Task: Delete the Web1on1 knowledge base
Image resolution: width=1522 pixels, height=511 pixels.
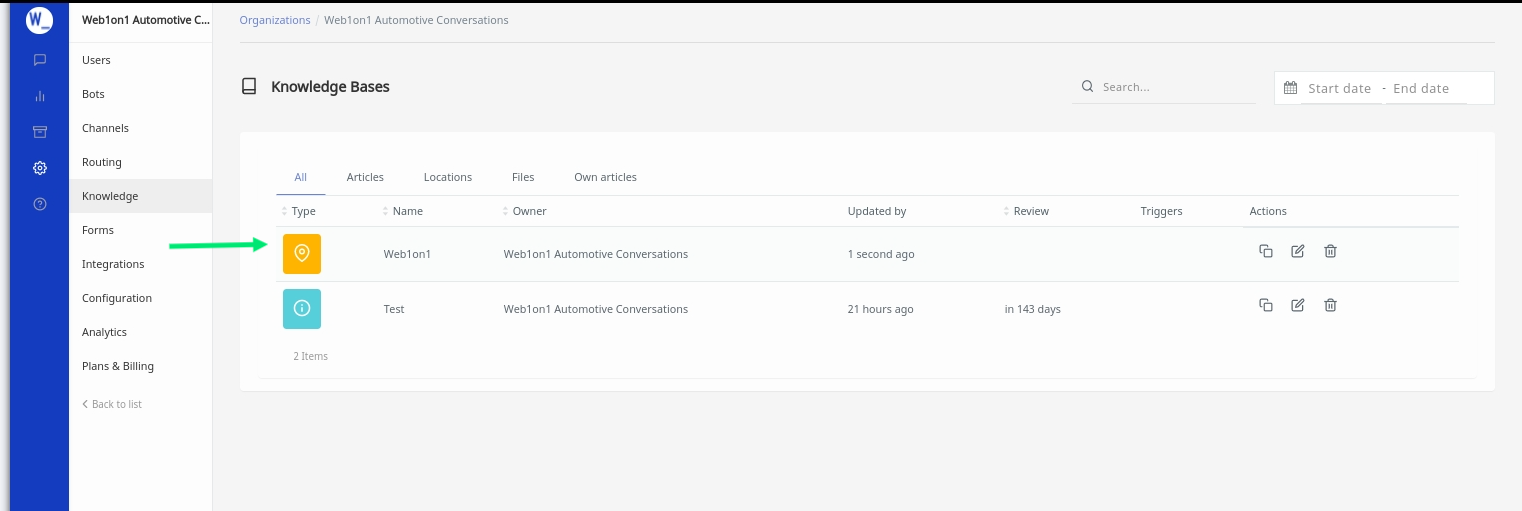Action: [x=1330, y=251]
